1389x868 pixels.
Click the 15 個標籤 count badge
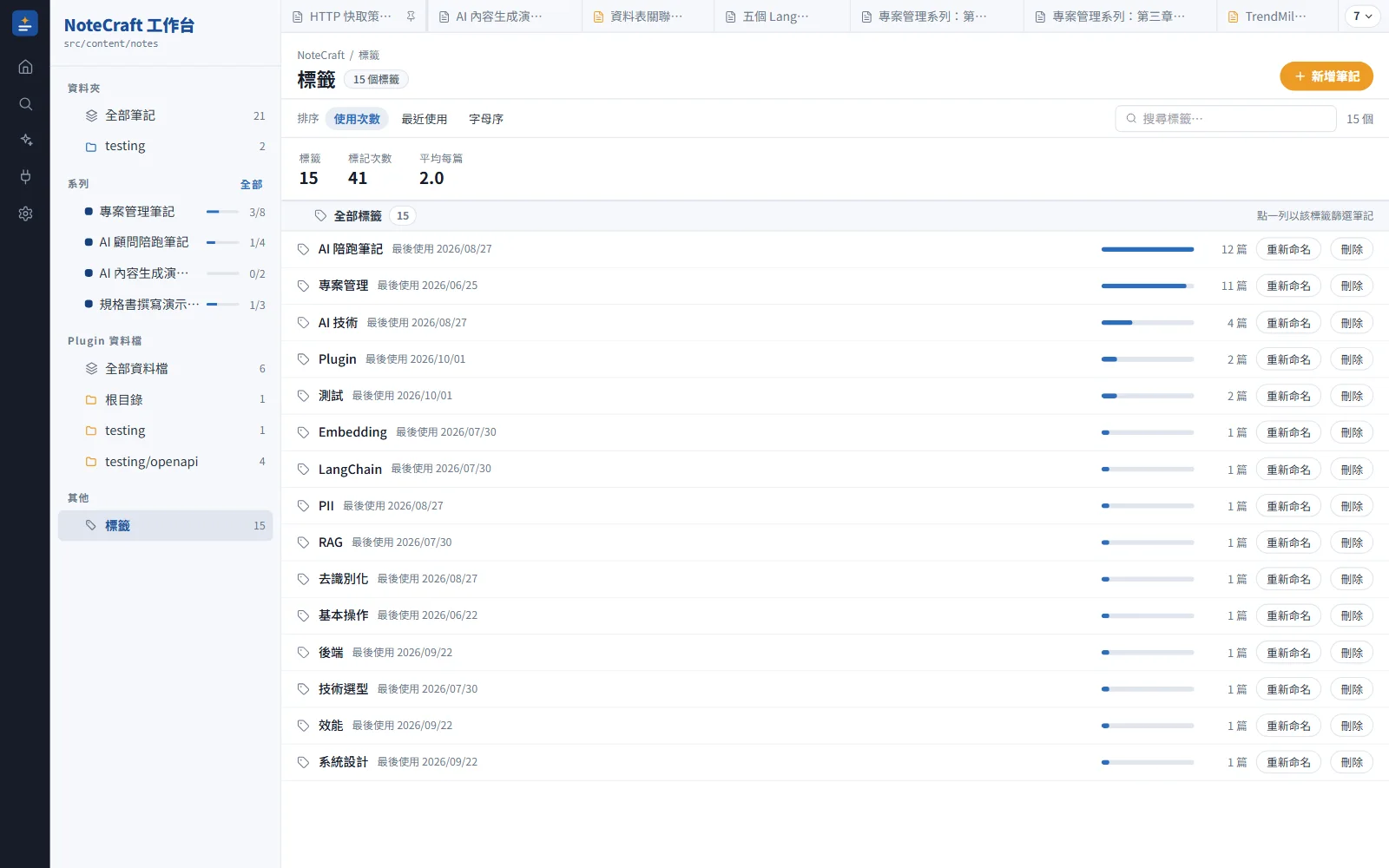tap(376, 80)
